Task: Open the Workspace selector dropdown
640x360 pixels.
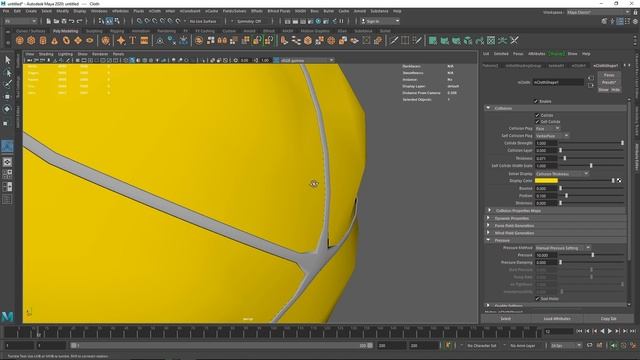Action: [598, 12]
